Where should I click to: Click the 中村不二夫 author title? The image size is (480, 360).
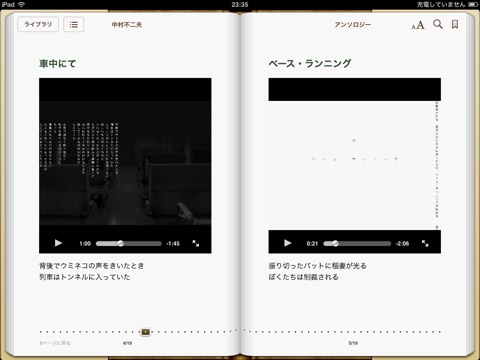tap(127, 25)
